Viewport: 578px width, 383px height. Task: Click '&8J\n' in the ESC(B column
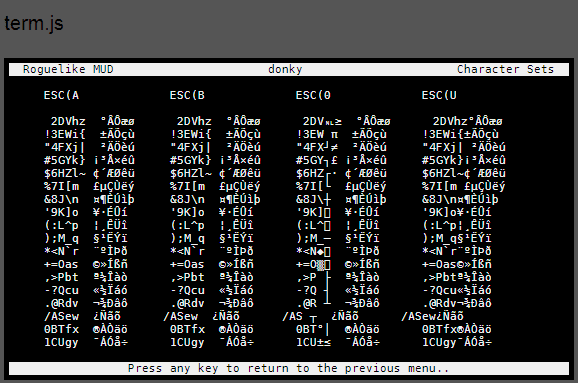click(x=187, y=199)
